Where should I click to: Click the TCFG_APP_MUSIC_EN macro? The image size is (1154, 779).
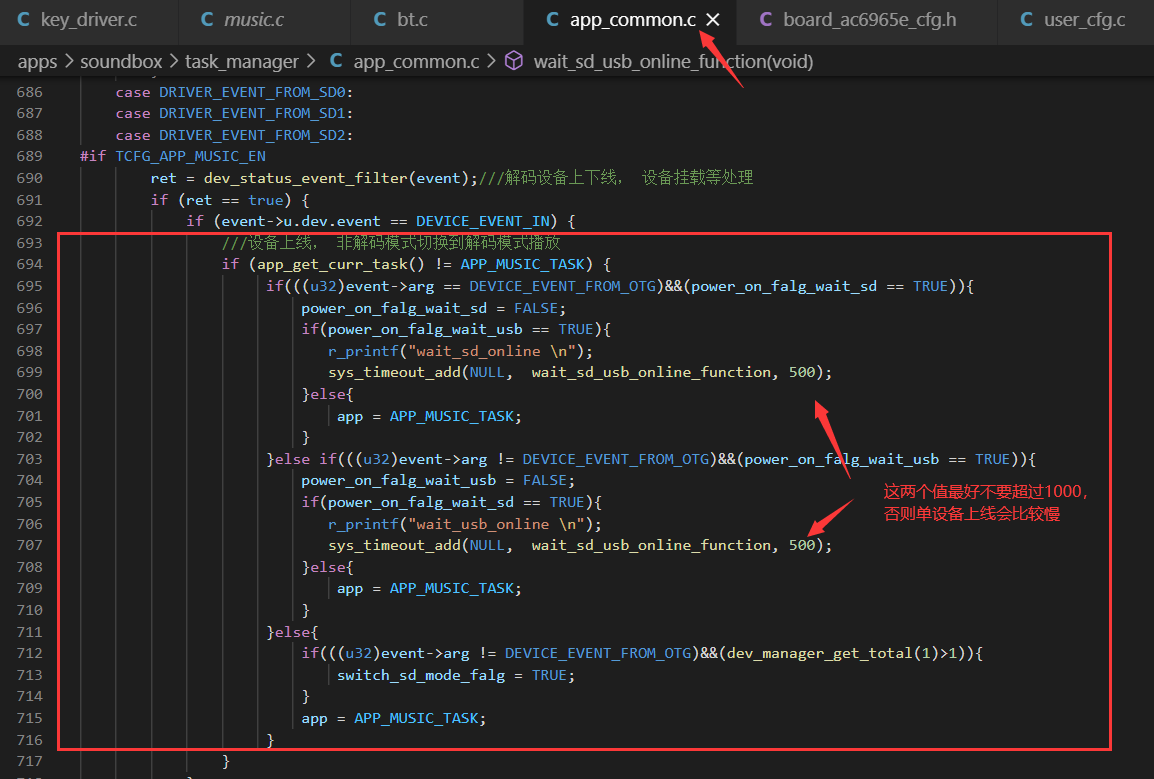191,156
